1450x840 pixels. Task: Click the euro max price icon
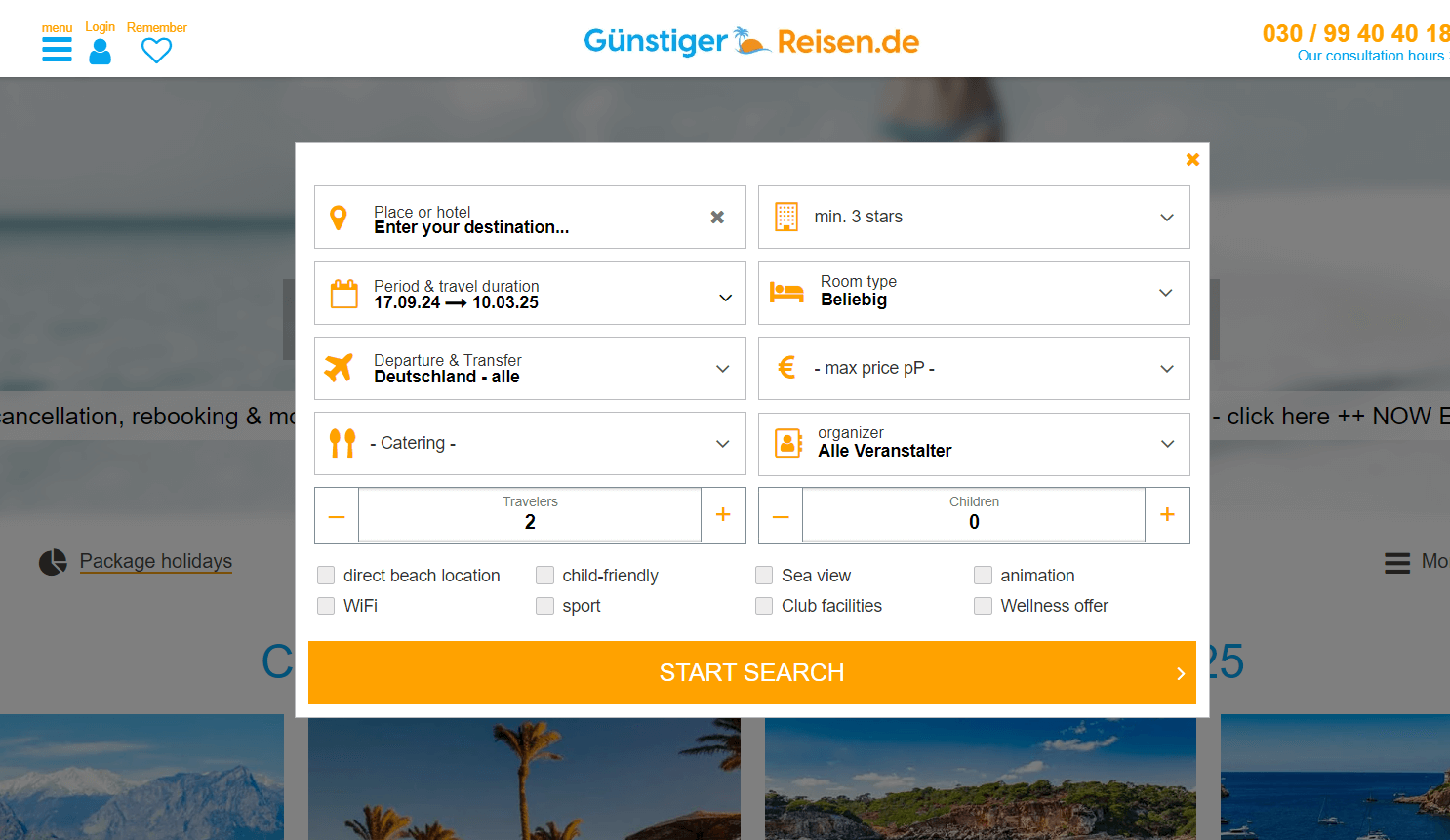pyautogui.click(x=786, y=368)
